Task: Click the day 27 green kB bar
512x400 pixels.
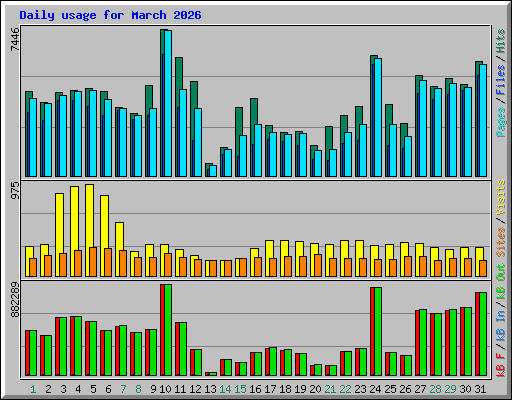Action: tap(423, 343)
